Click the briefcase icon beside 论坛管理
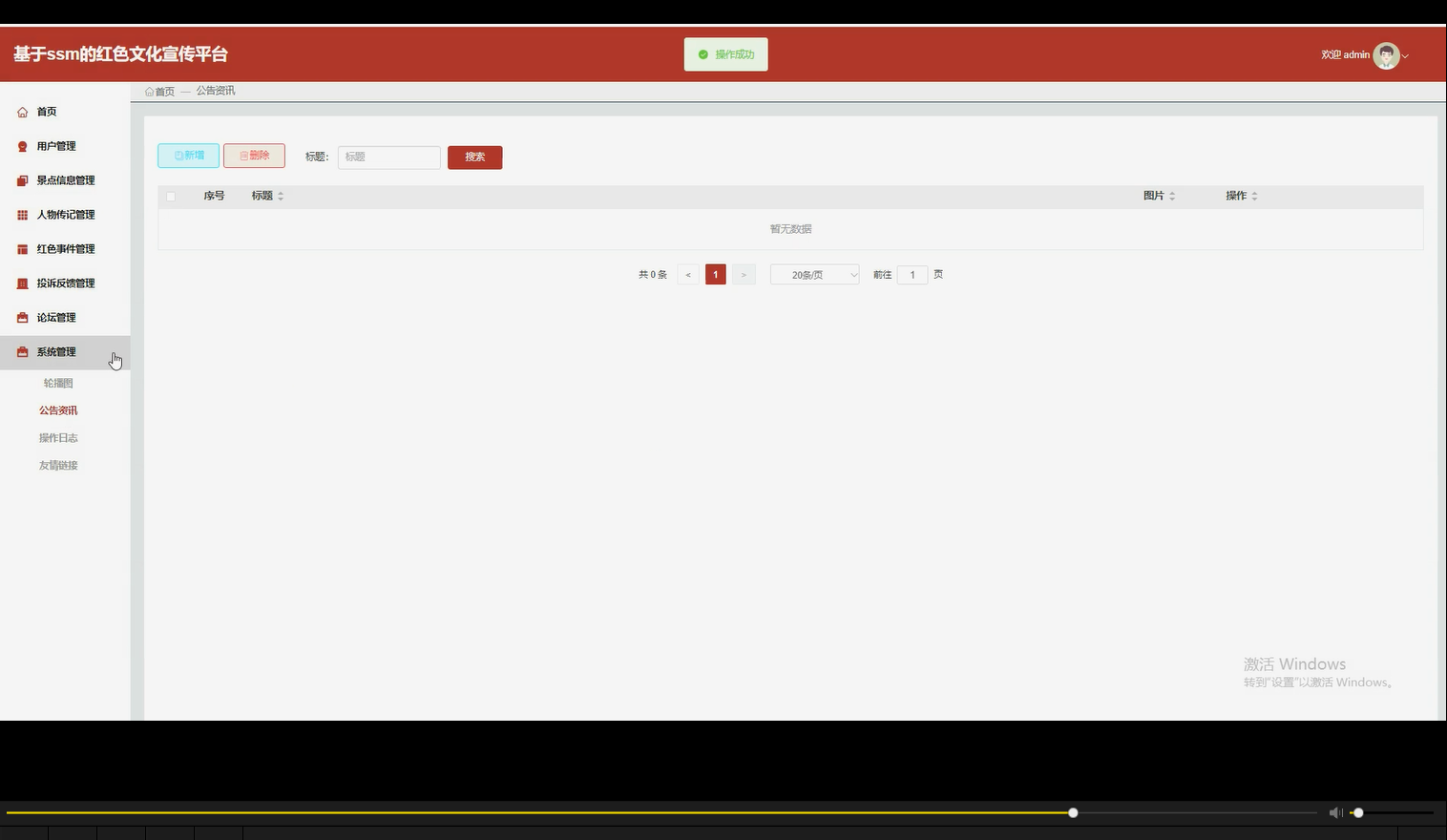Image resolution: width=1447 pixels, height=840 pixels. click(x=22, y=318)
